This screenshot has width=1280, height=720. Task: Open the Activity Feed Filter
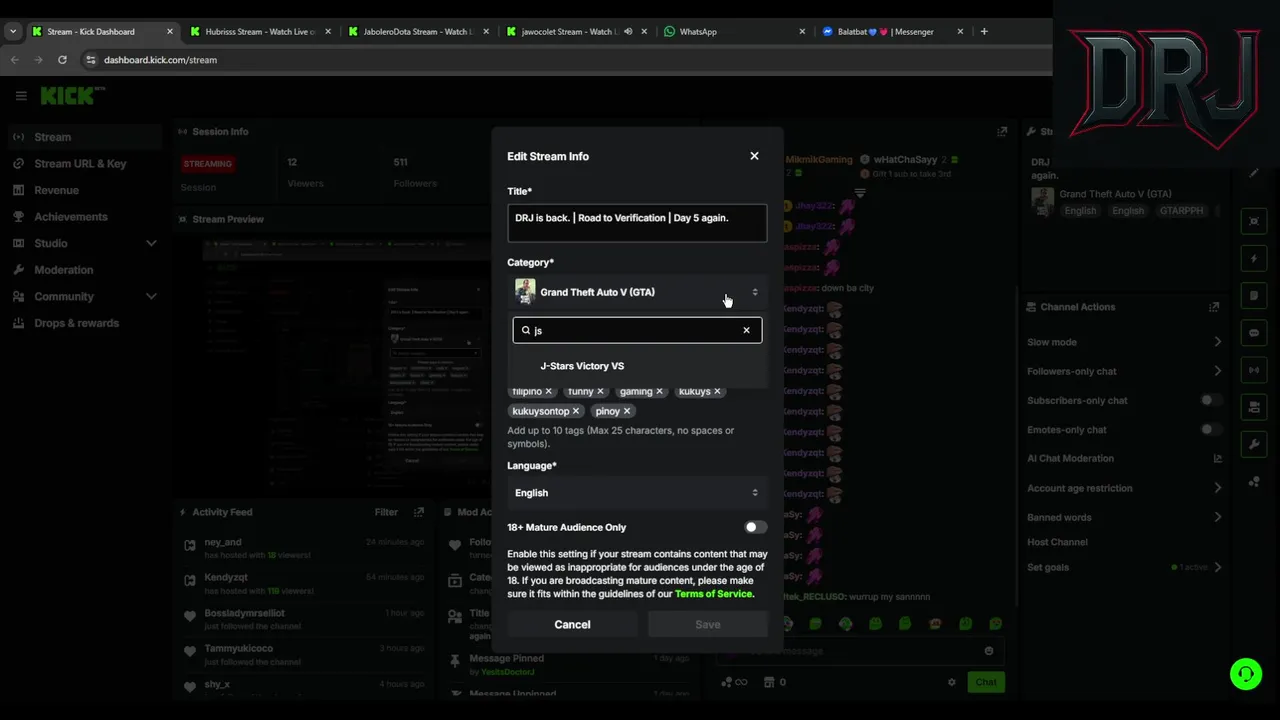[x=386, y=512]
